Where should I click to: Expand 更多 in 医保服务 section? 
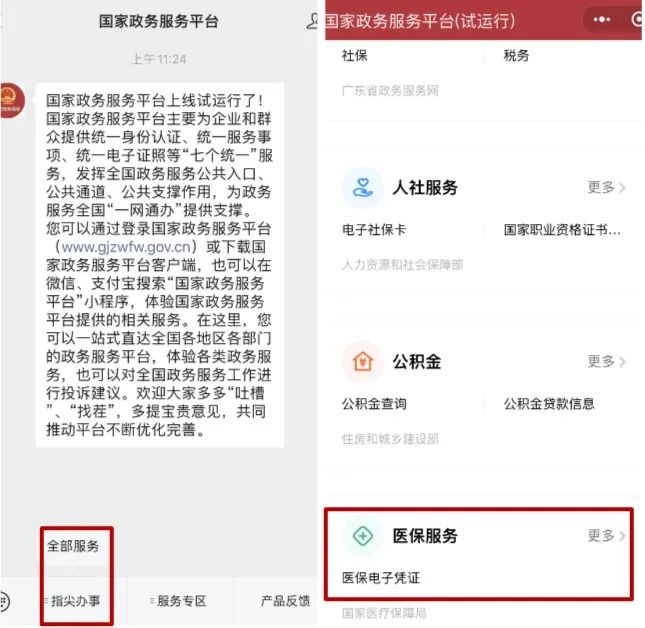pyautogui.click(x=606, y=535)
